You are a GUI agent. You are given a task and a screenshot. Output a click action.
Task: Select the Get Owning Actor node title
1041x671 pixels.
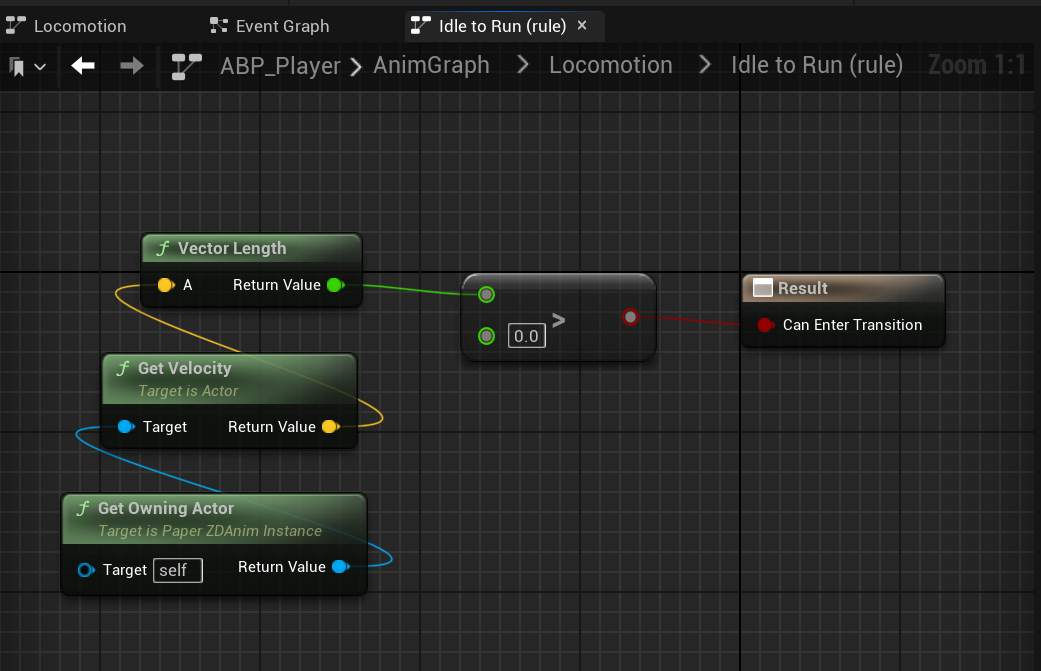coord(166,509)
